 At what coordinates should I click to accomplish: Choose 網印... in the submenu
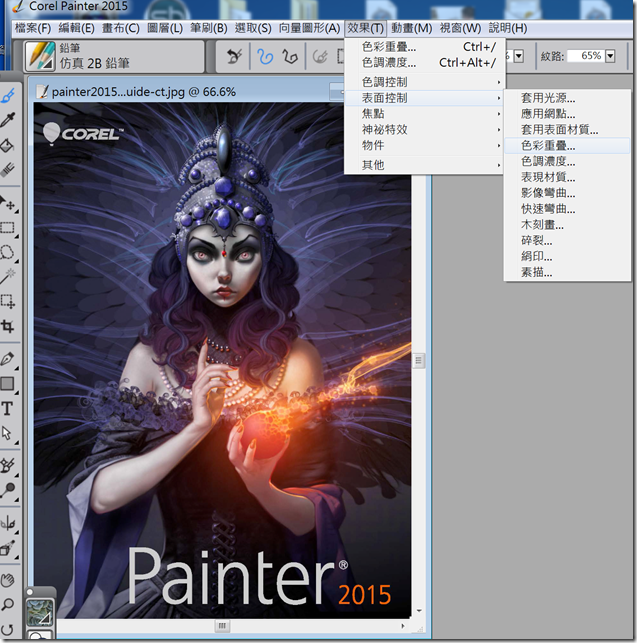pyautogui.click(x=567, y=257)
